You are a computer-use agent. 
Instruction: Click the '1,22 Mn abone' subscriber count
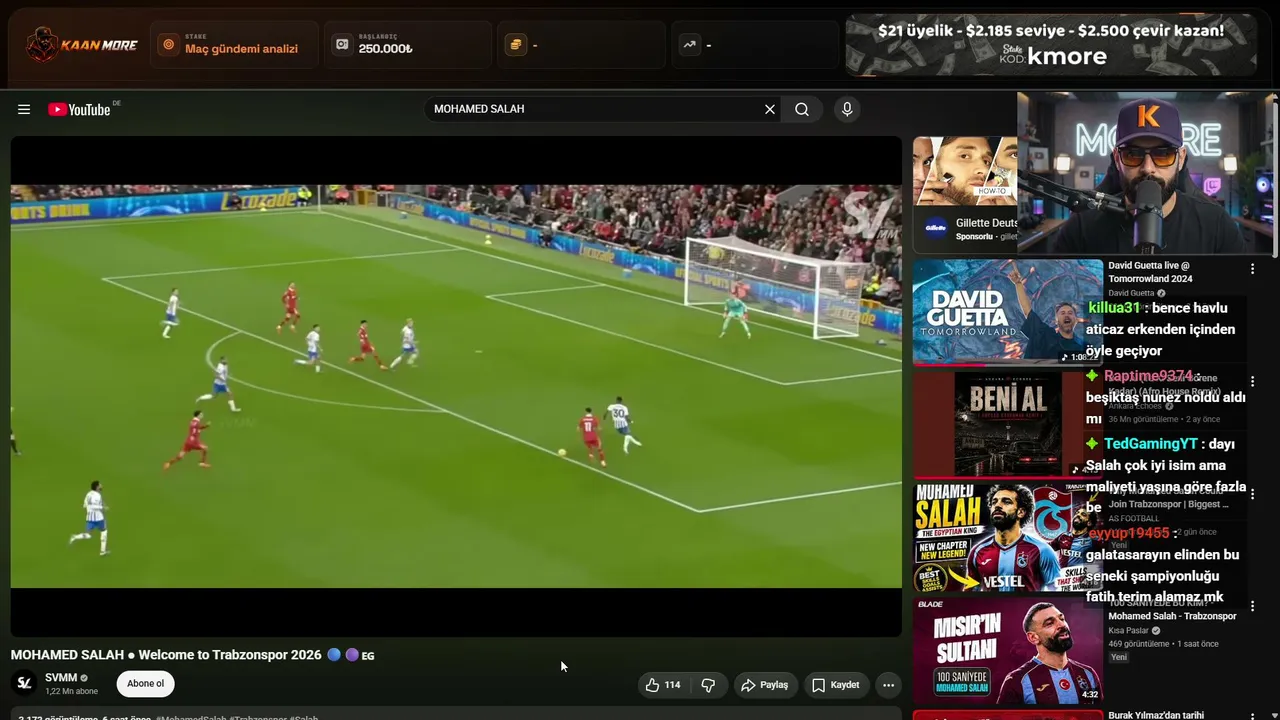[x=71, y=691]
